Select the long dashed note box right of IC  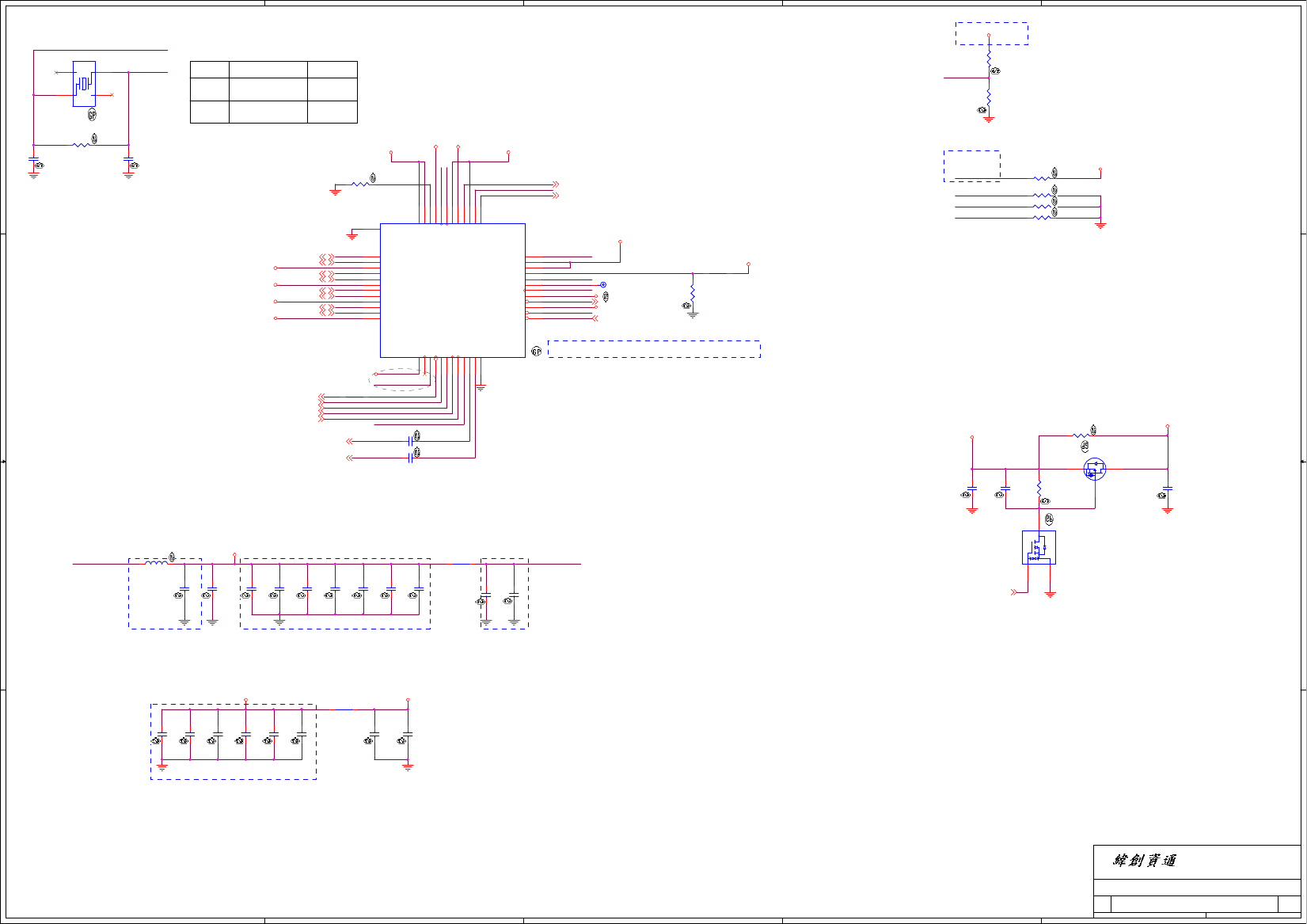[x=654, y=349]
